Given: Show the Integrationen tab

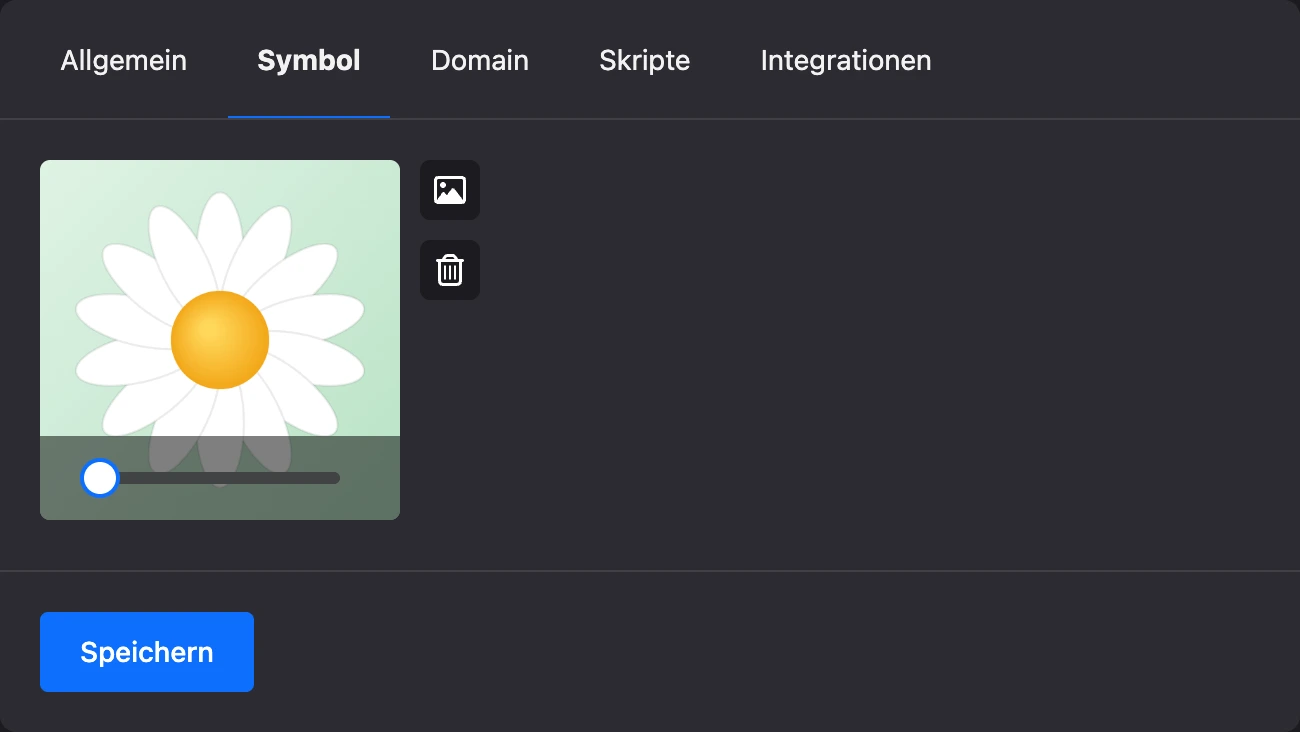Looking at the screenshot, I should pyautogui.click(x=846, y=60).
